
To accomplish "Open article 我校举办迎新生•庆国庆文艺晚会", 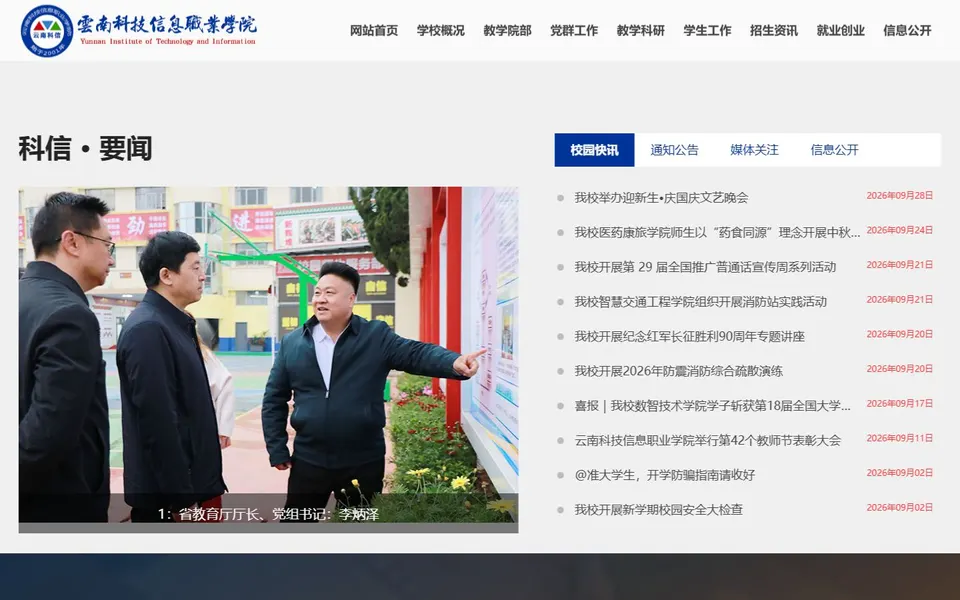I will [x=661, y=198].
